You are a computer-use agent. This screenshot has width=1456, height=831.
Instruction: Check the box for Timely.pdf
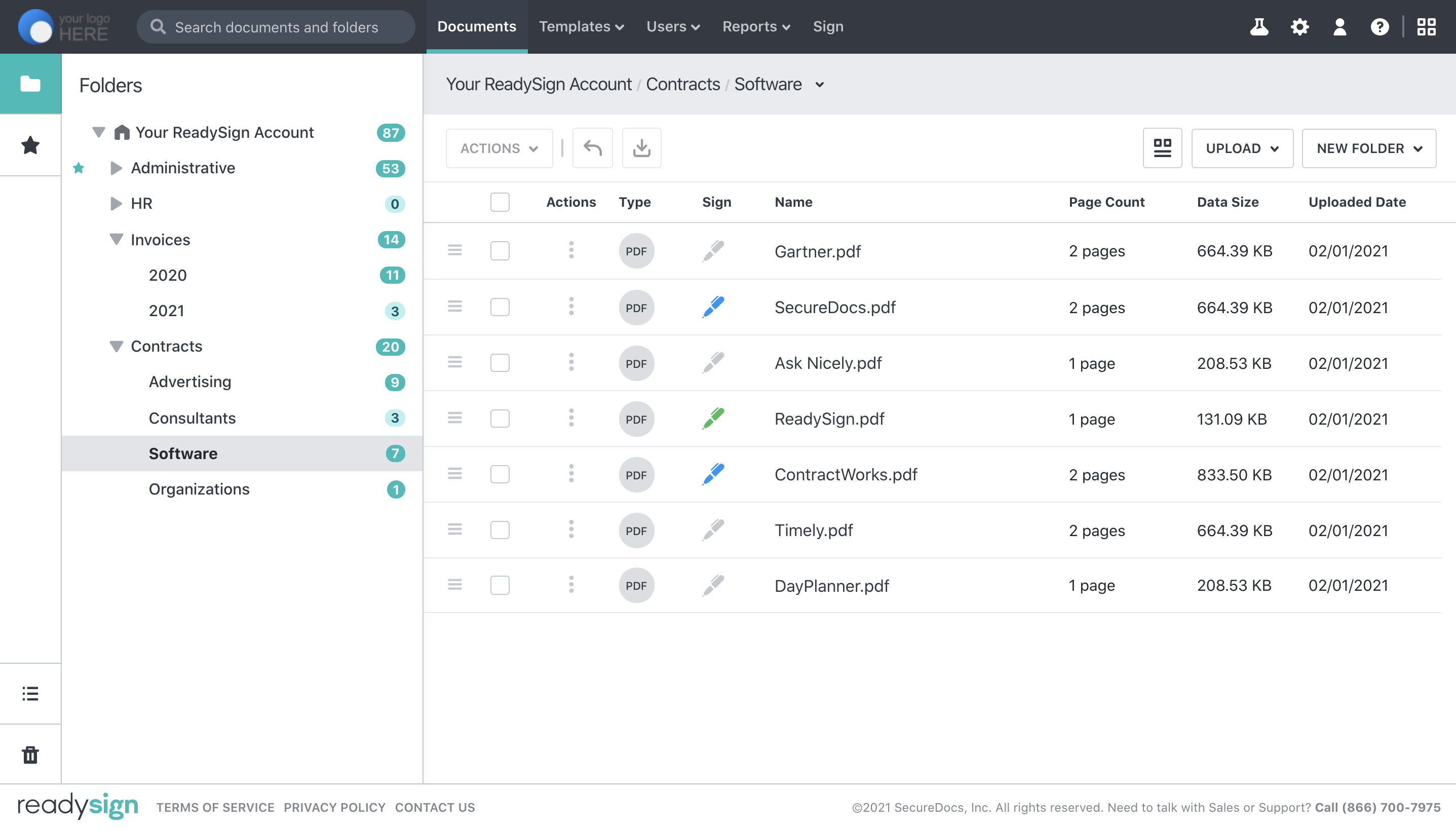click(500, 530)
